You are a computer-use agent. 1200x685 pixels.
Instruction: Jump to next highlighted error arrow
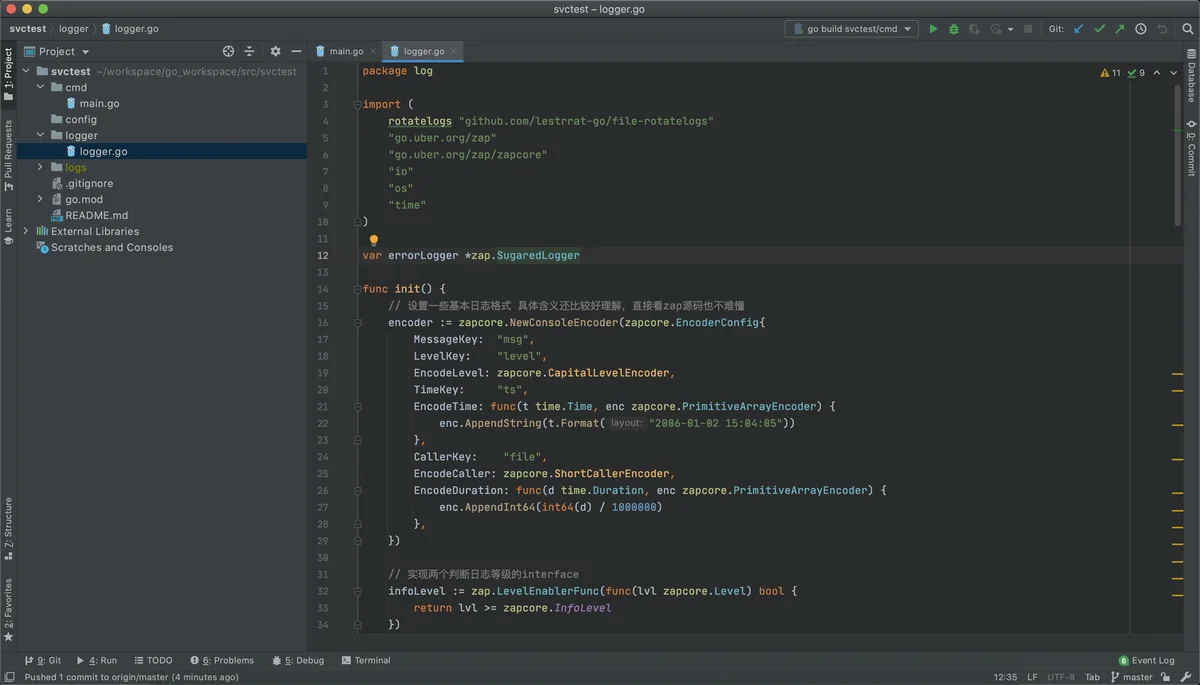[x=1175, y=73]
